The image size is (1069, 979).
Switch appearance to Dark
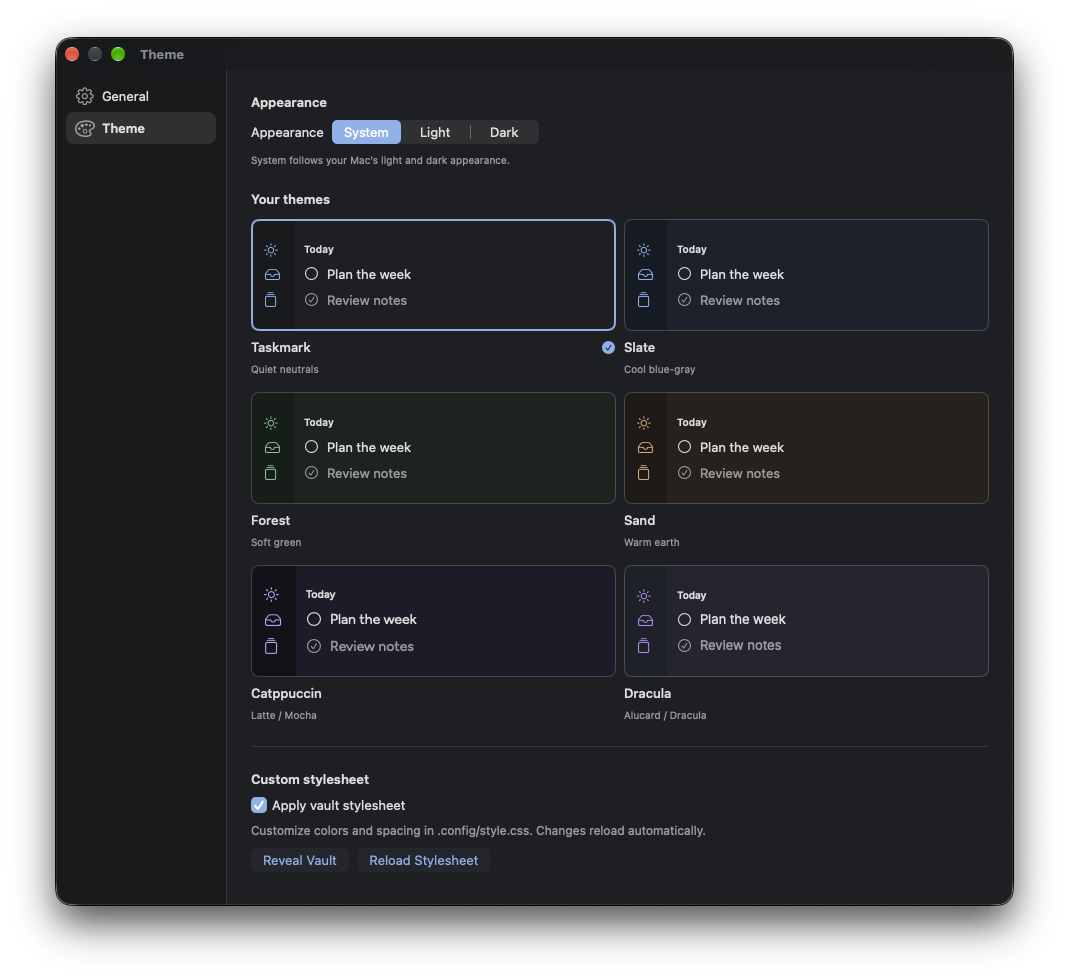click(504, 132)
